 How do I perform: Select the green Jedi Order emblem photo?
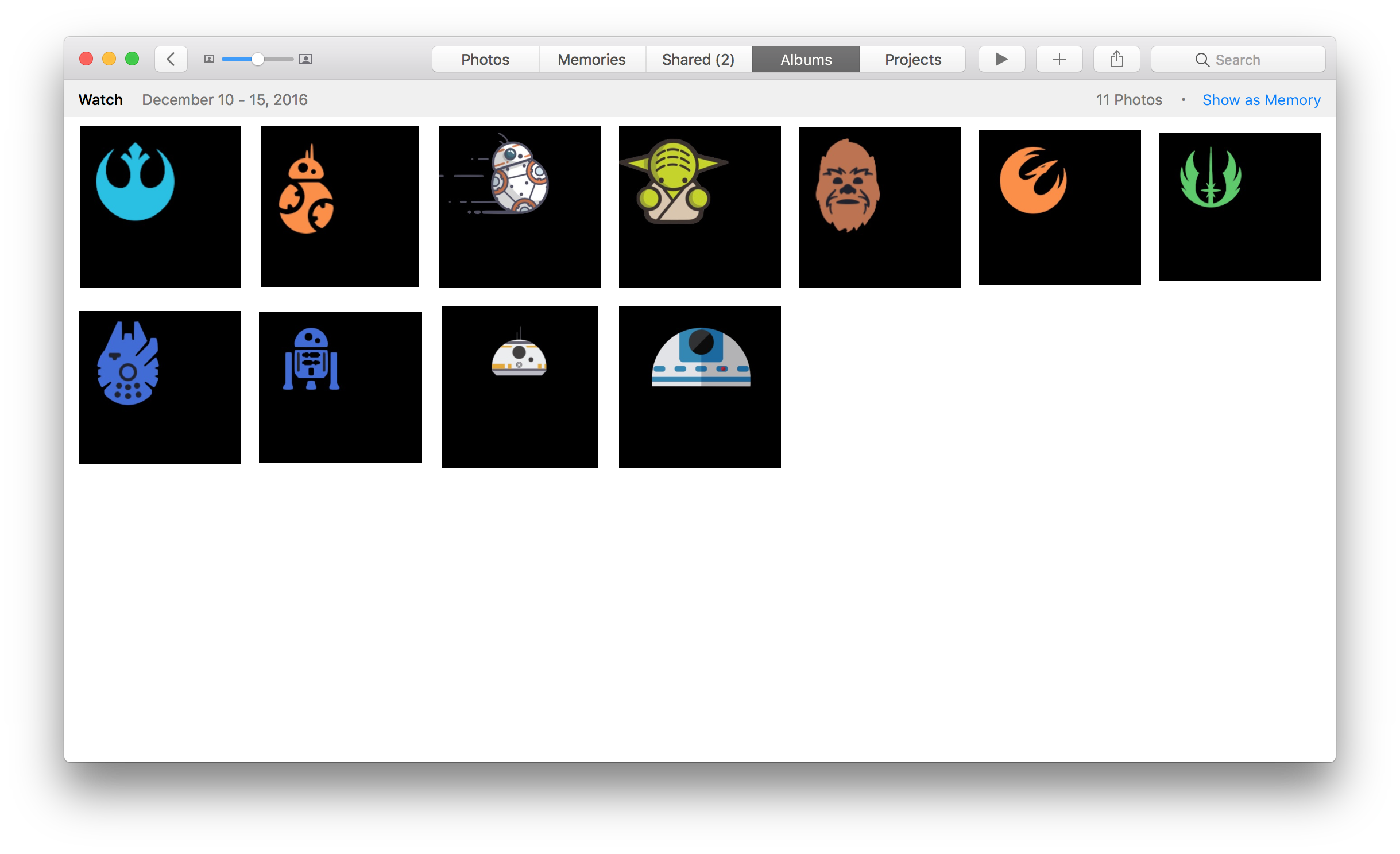coord(1240,207)
